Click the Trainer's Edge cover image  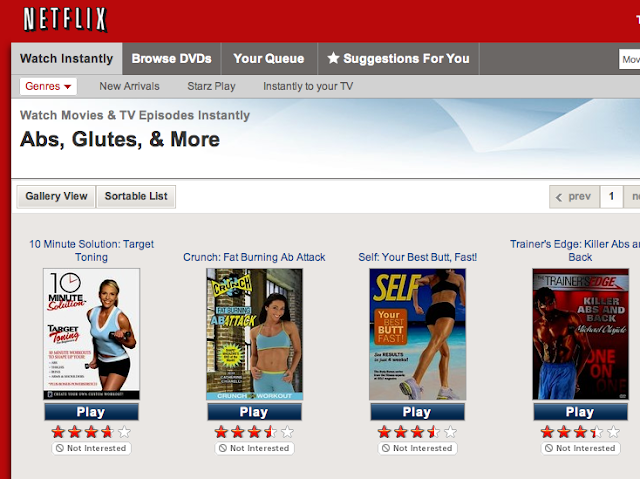(580, 334)
